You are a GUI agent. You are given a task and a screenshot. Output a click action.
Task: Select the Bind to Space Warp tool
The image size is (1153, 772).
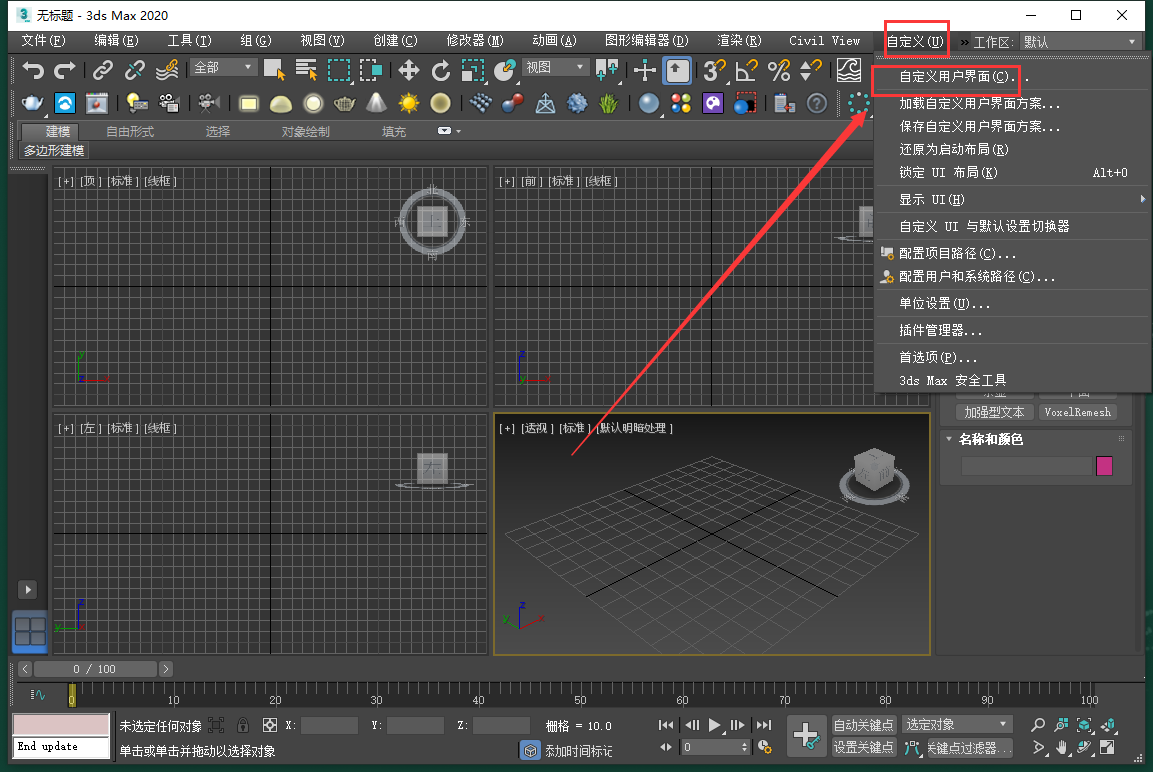point(167,70)
